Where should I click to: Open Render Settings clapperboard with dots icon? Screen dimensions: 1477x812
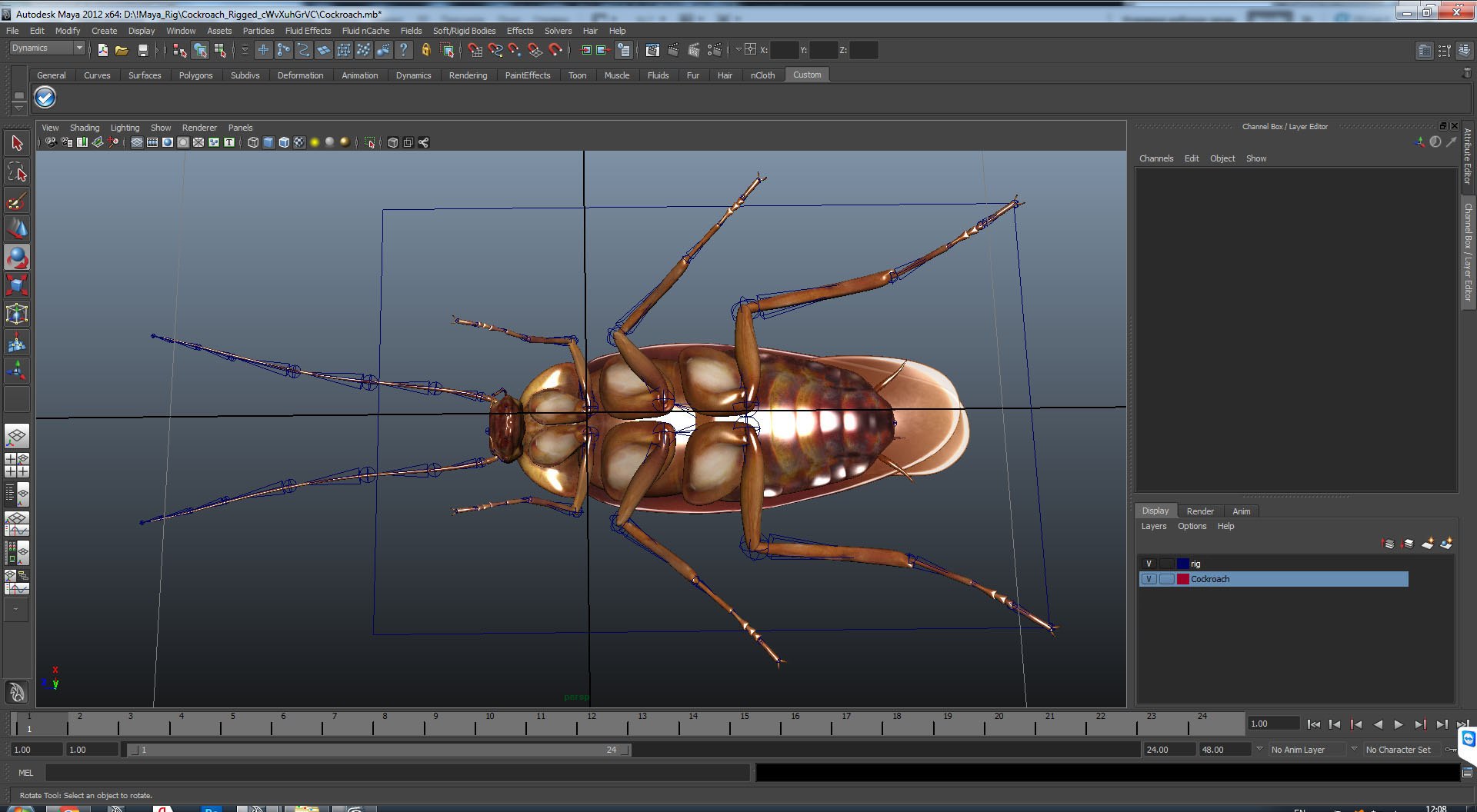tap(714, 51)
